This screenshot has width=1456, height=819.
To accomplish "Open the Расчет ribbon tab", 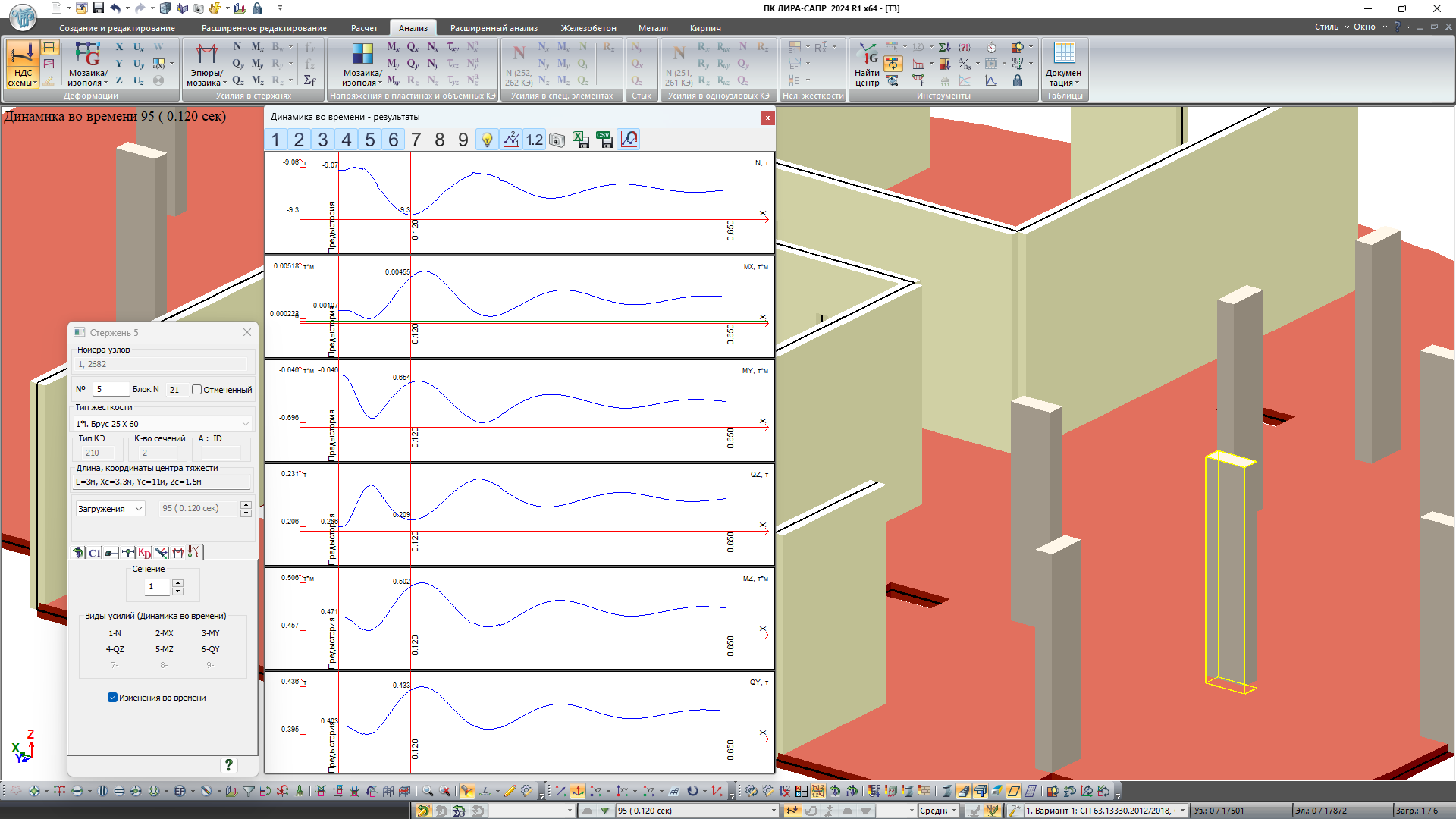I will [364, 28].
